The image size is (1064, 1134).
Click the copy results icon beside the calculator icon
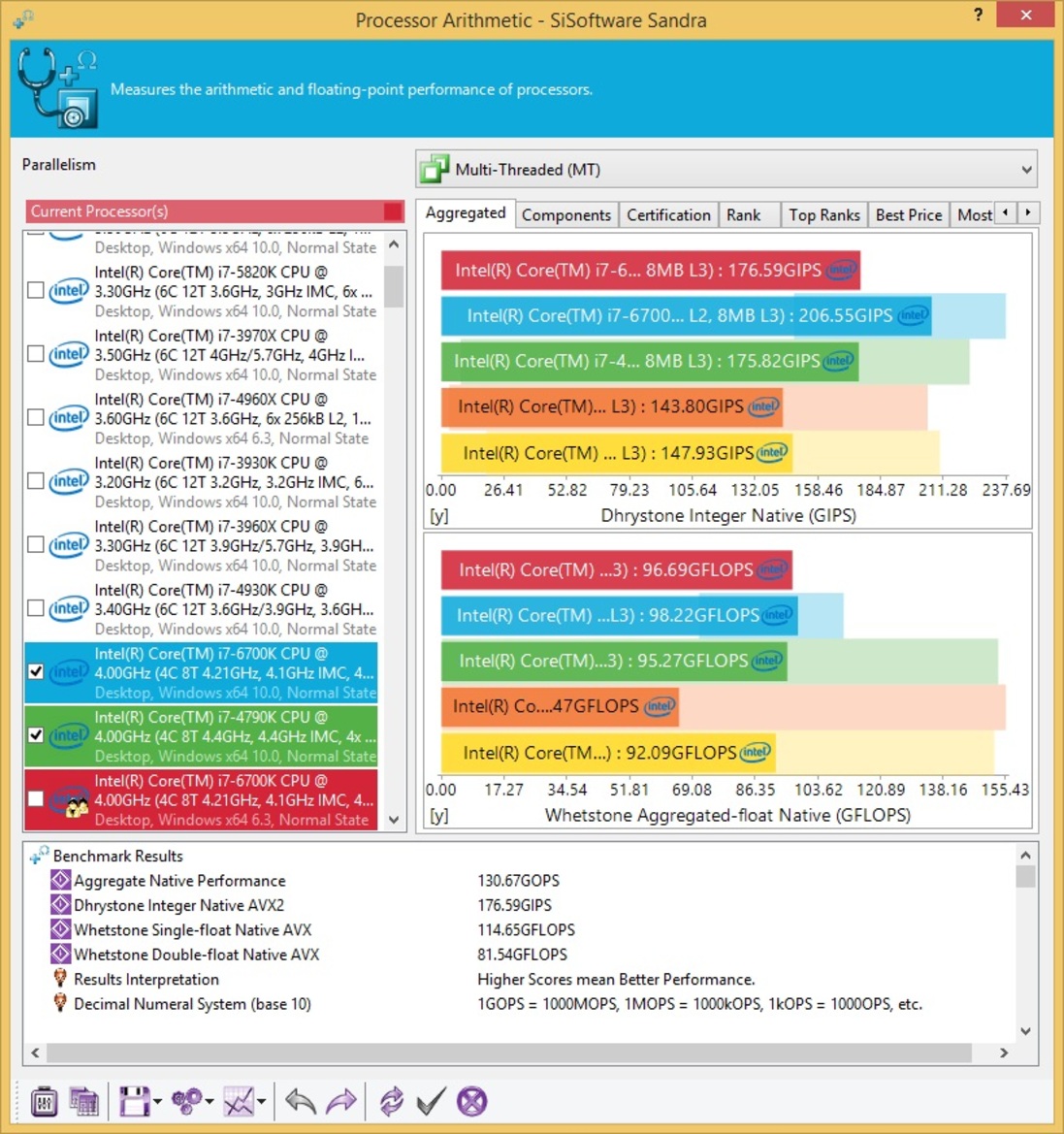(x=84, y=1101)
